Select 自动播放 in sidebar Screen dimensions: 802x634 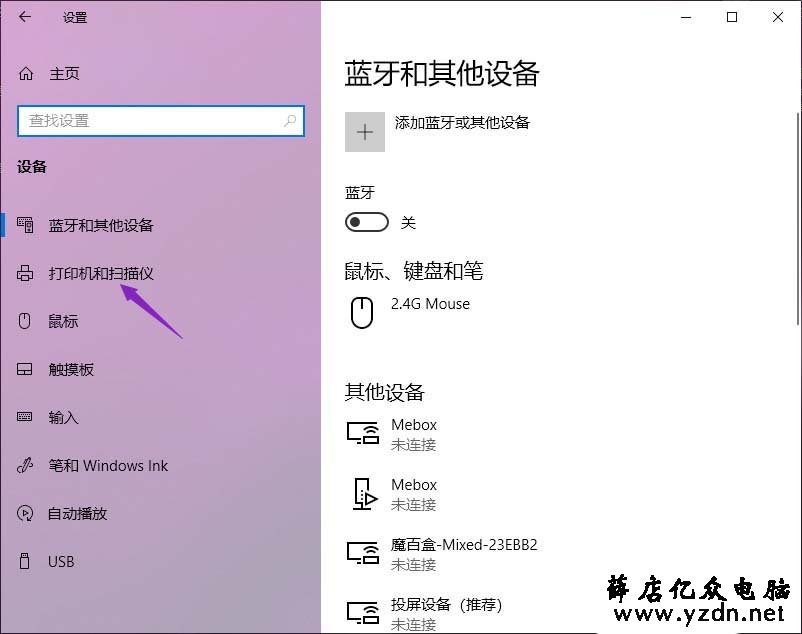(x=77, y=513)
